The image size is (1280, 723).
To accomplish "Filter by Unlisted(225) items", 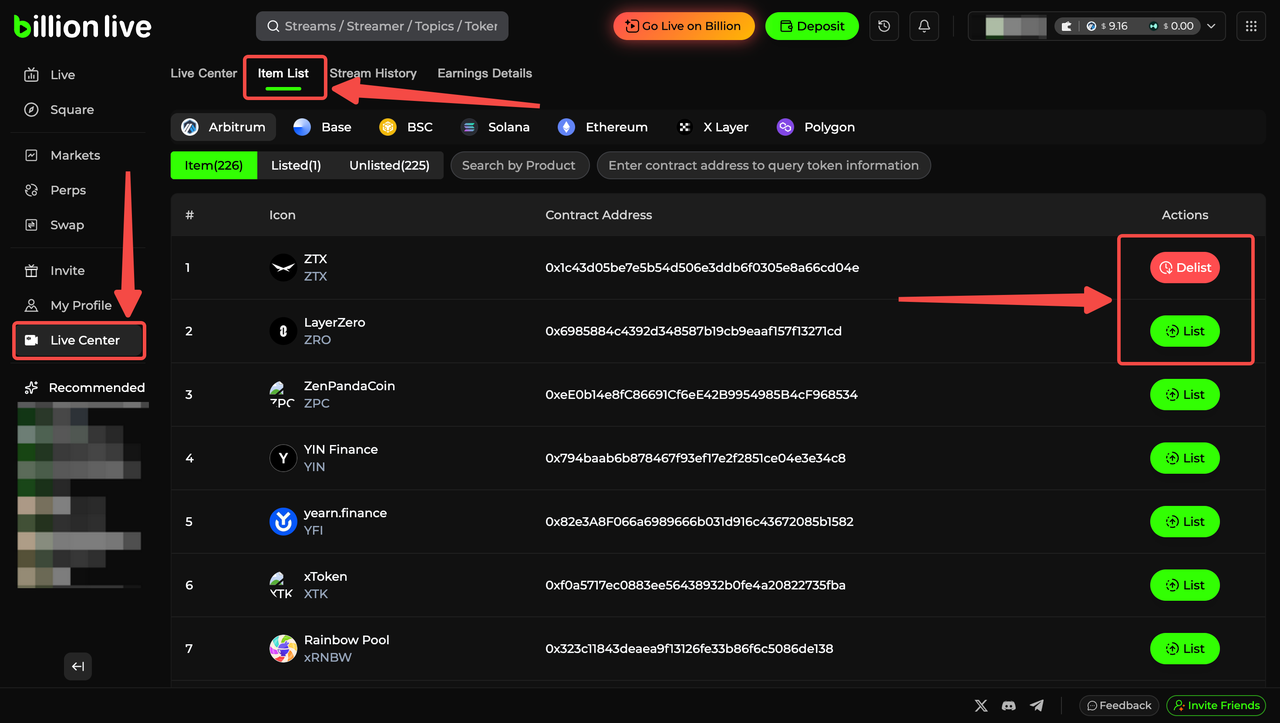I will pyautogui.click(x=389, y=165).
